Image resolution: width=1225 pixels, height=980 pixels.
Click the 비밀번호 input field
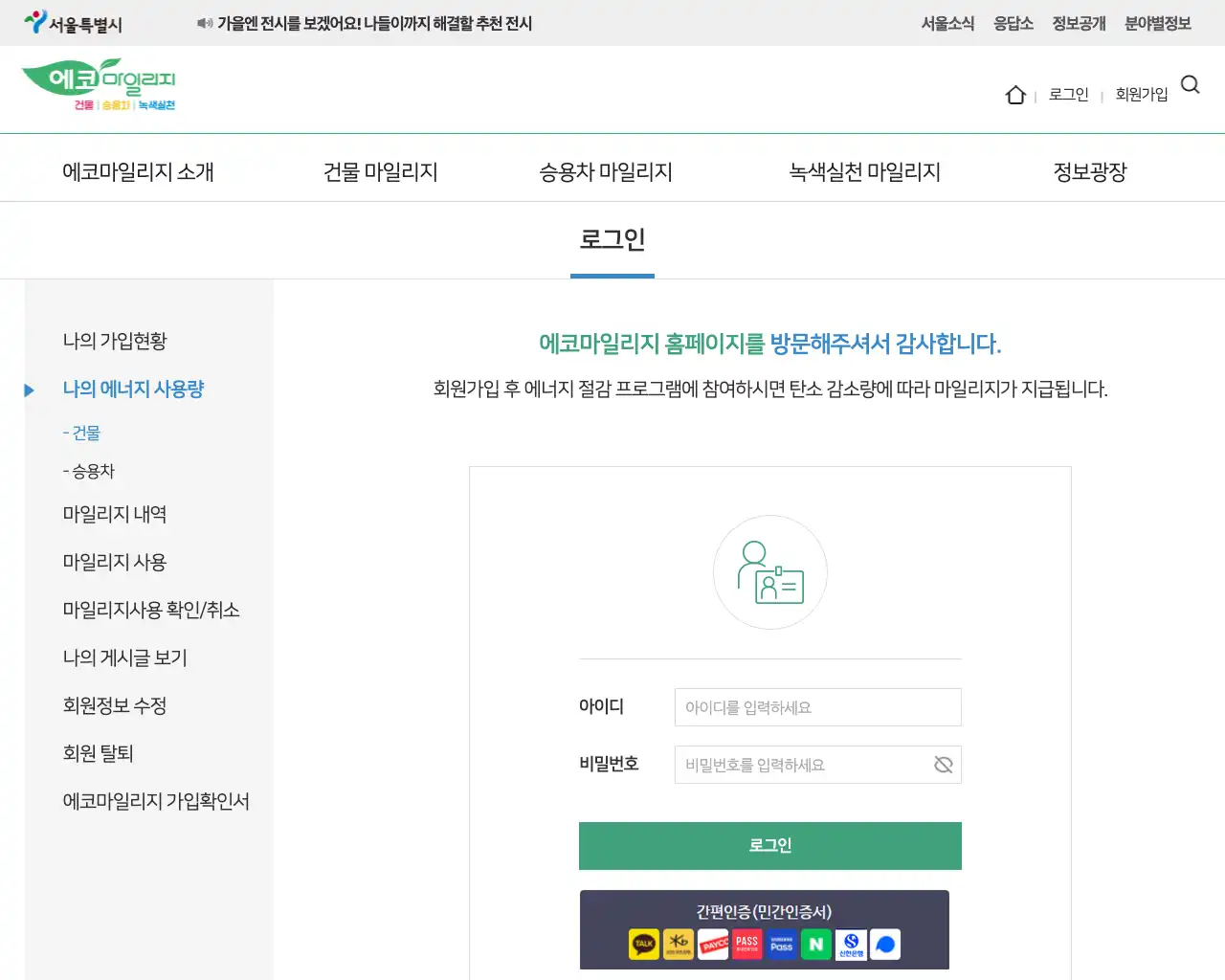pos(818,765)
